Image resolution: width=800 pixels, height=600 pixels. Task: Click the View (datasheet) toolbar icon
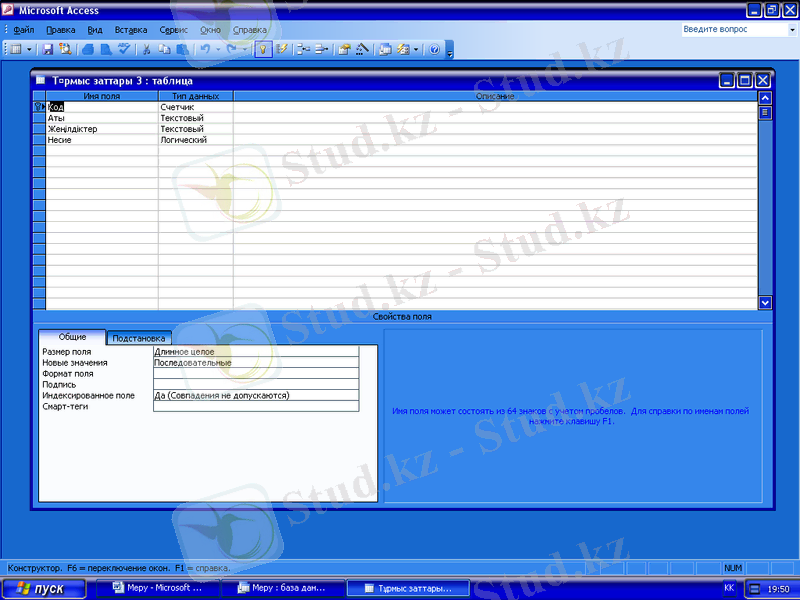coord(16,49)
